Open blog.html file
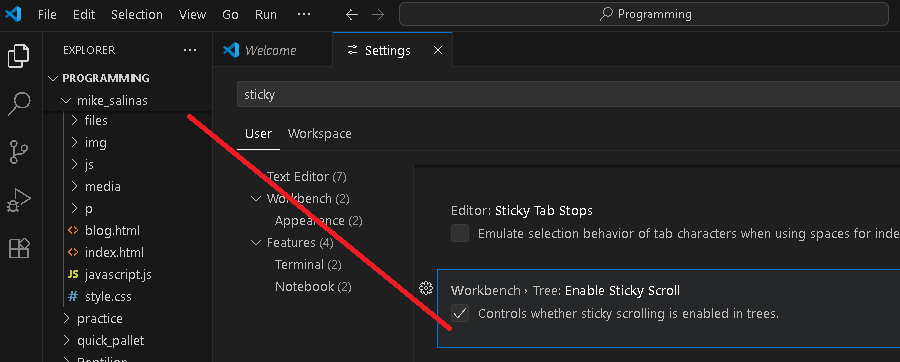 (112, 231)
